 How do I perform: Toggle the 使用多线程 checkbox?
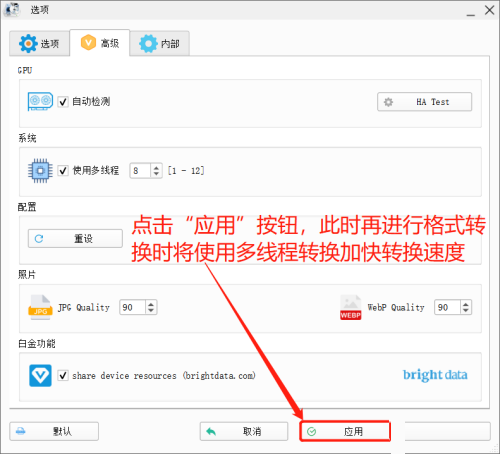[x=63, y=170]
